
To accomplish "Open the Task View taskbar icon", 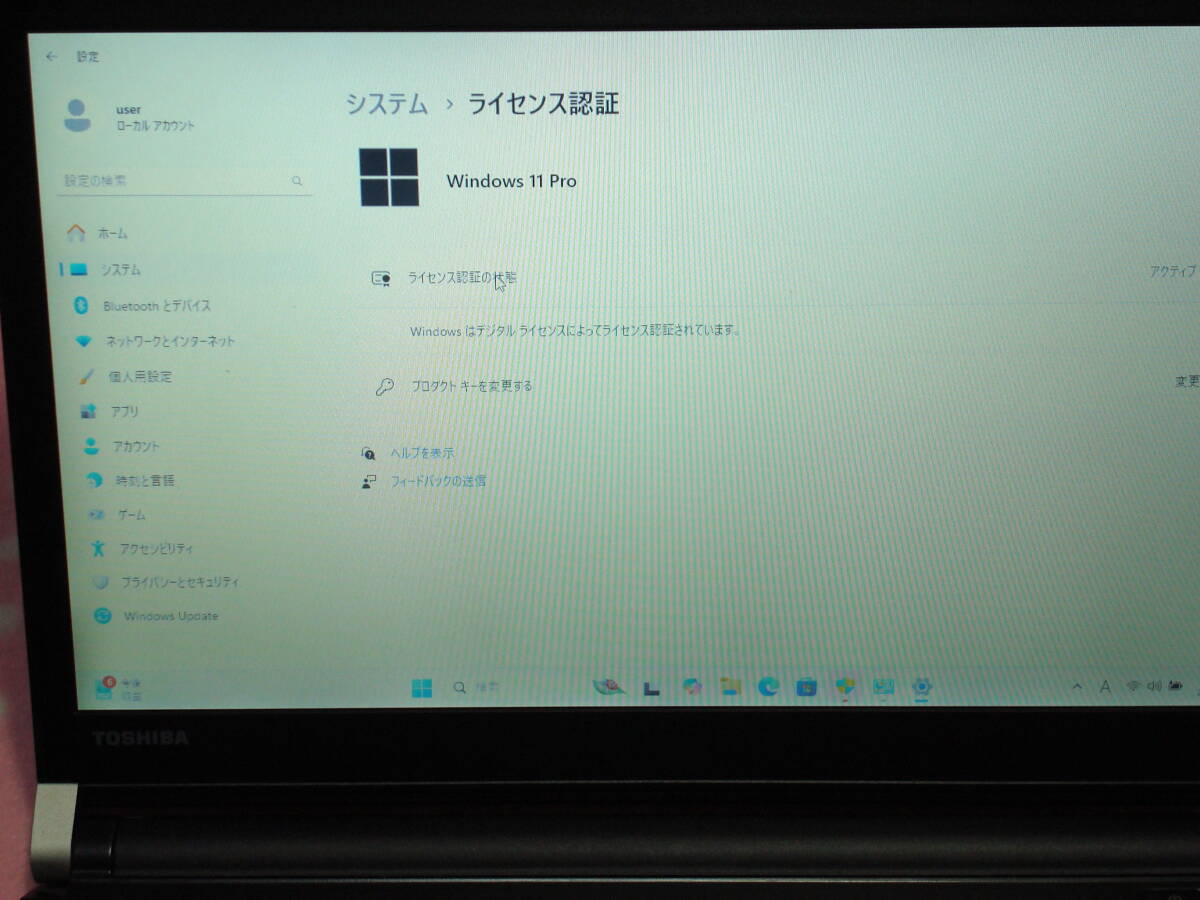I will (652, 688).
